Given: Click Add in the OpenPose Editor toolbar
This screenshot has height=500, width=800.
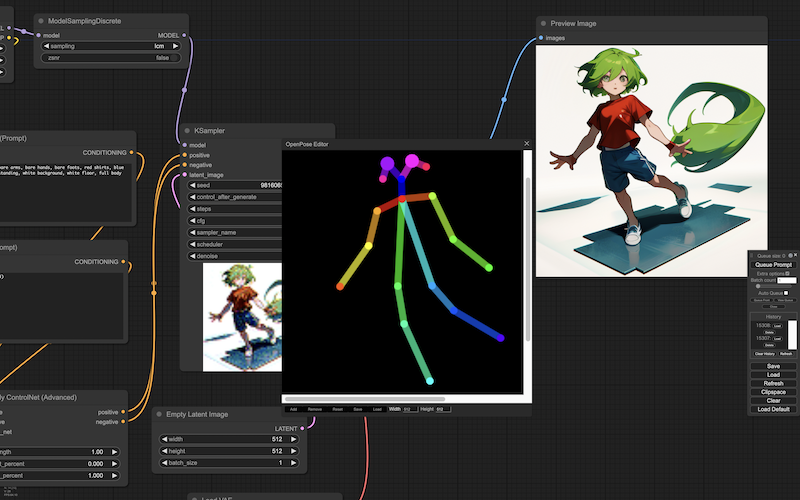Looking at the screenshot, I should tap(293, 409).
